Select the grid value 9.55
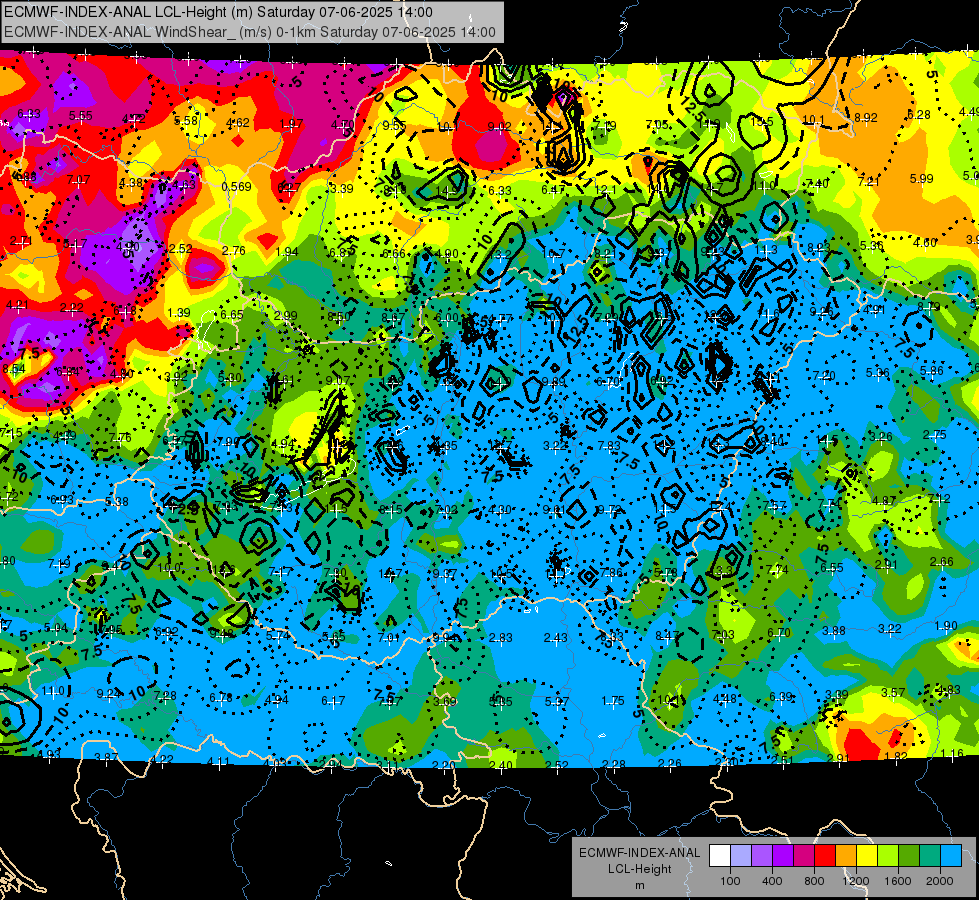 pos(394,126)
